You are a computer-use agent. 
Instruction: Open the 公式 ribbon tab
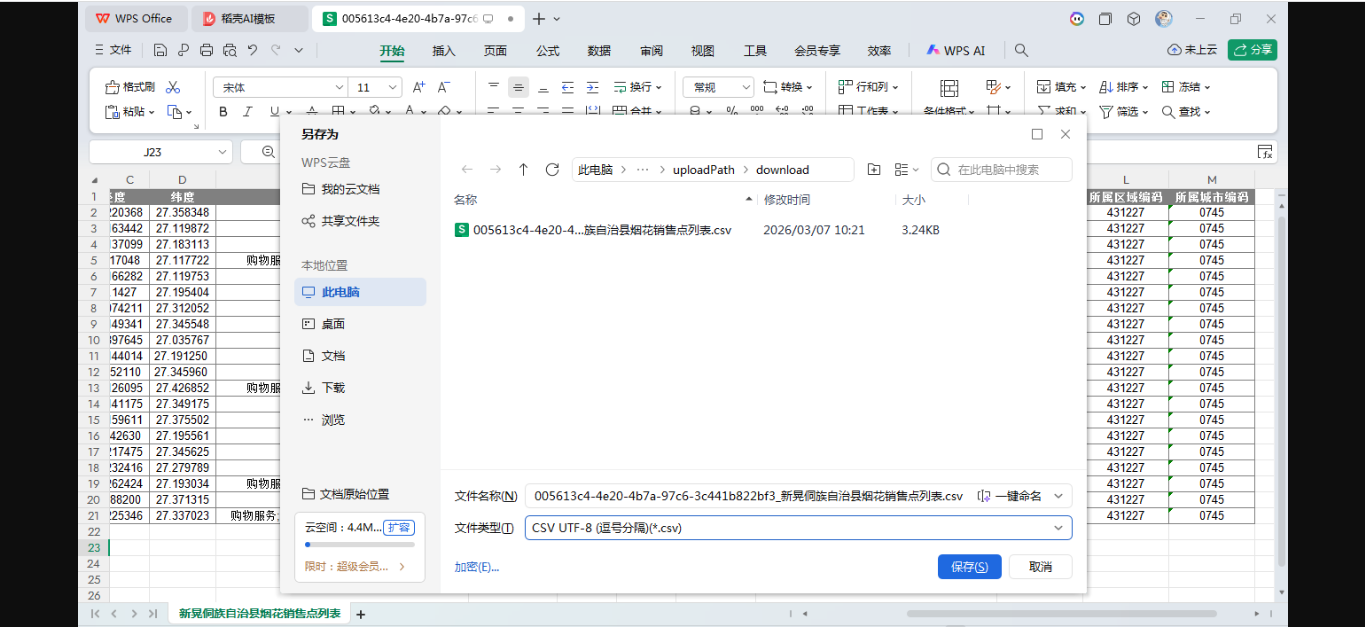coord(548,51)
